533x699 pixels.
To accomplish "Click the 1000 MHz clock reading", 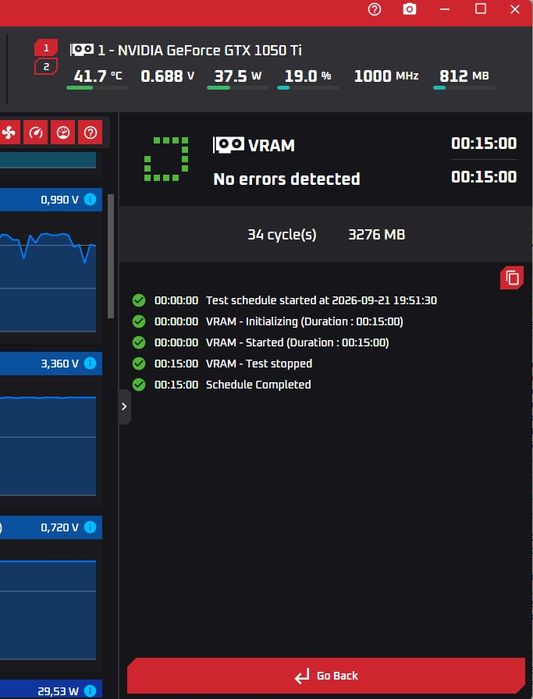I will click(x=386, y=76).
